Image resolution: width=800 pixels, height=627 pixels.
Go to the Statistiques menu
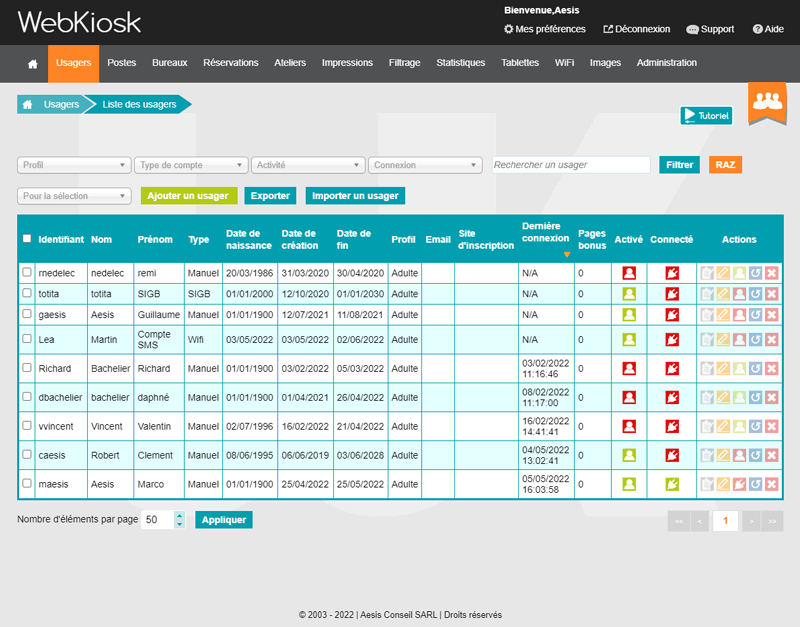(461, 63)
